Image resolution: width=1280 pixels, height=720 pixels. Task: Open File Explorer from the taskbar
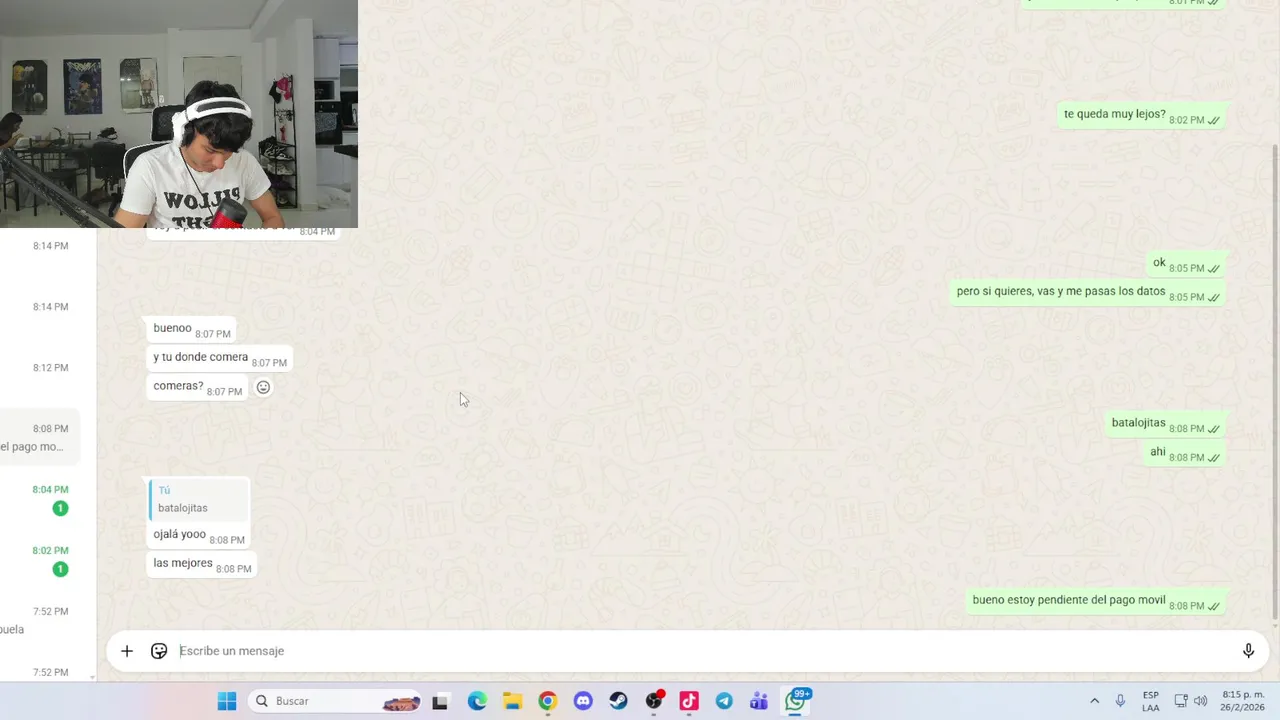512,701
